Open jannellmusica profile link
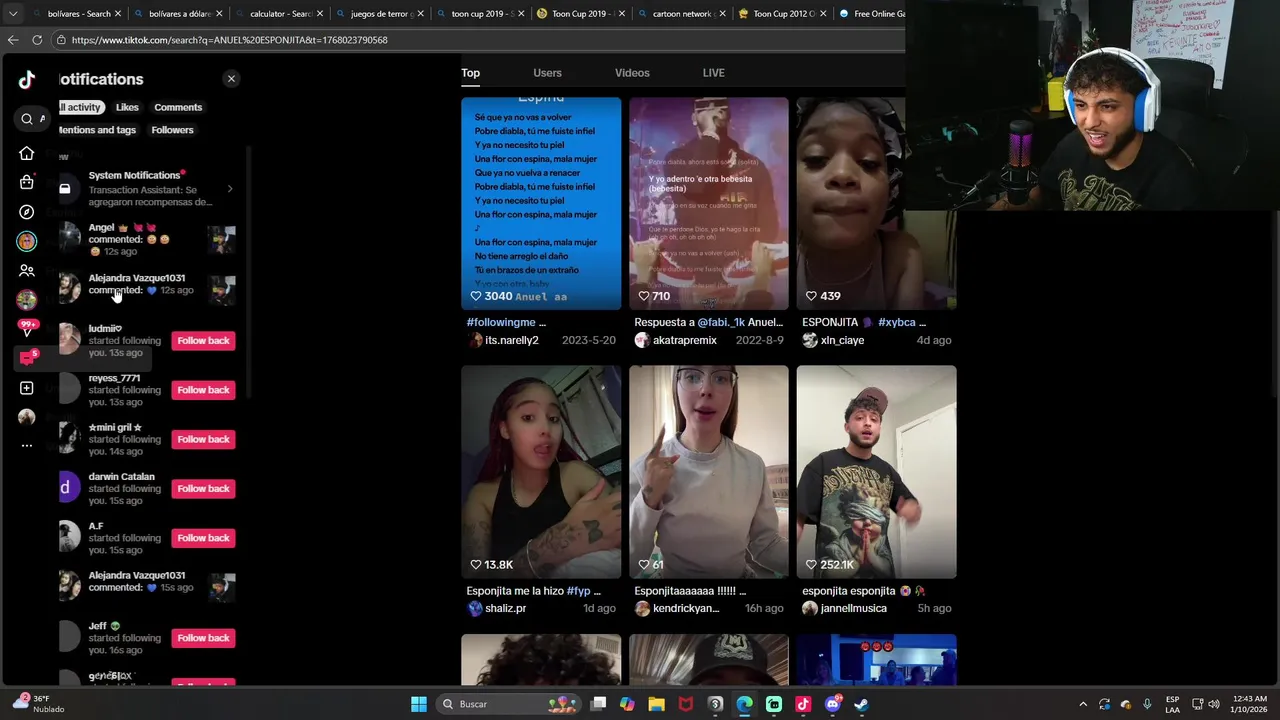 click(853, 608)
